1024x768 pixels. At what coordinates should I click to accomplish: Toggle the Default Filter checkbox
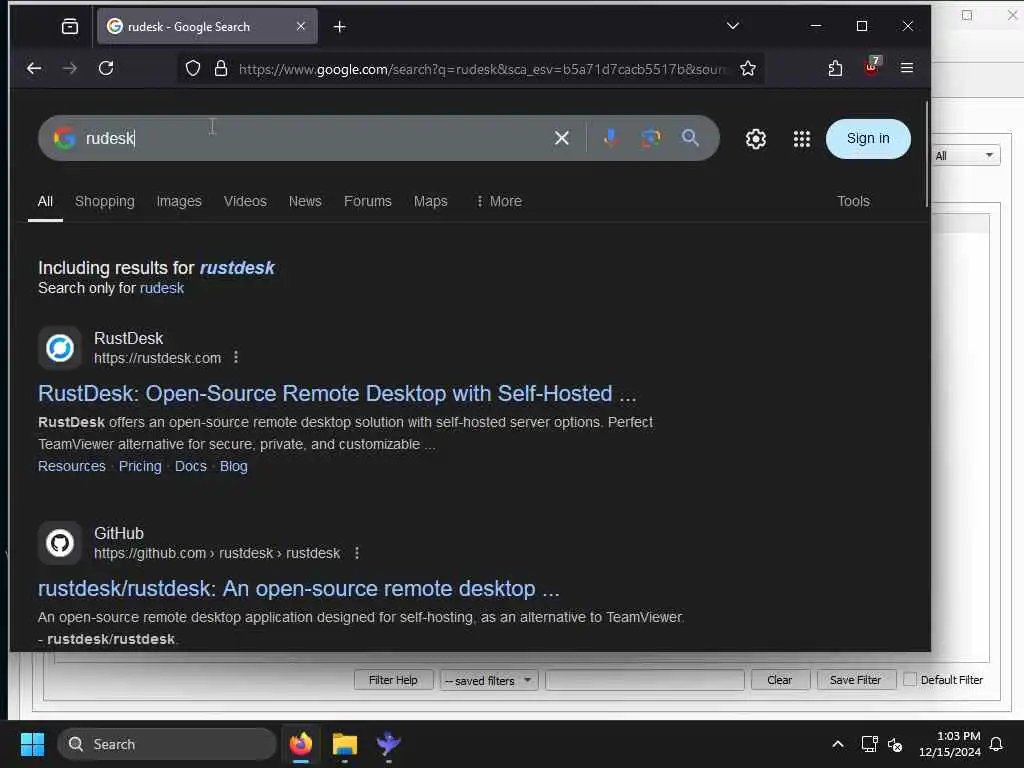pyautogui.click(x=910, y=679)
